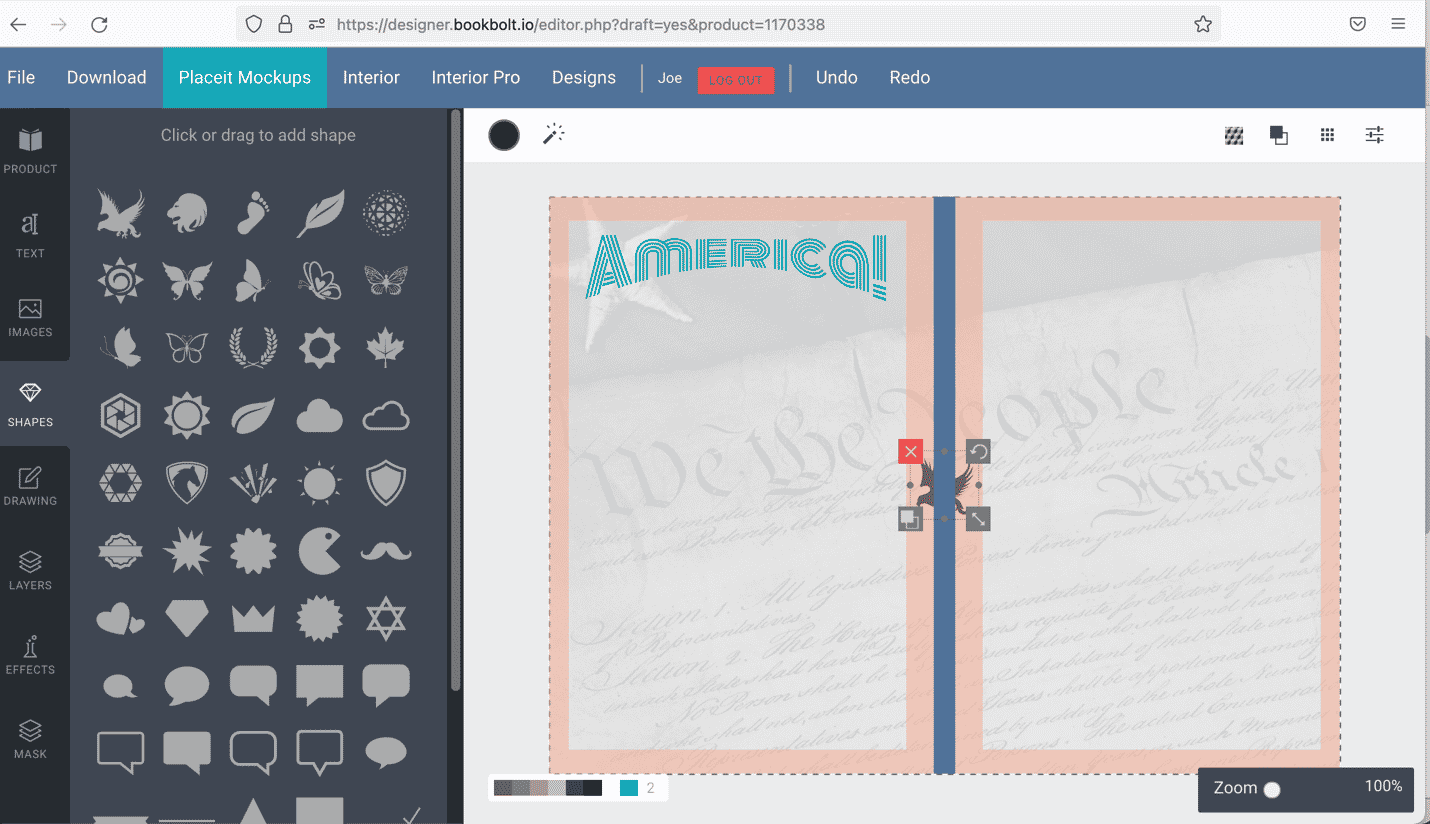Add the ribbon badge shape
This screenshot has width=1430, height=824.
[x=120, y=551]
